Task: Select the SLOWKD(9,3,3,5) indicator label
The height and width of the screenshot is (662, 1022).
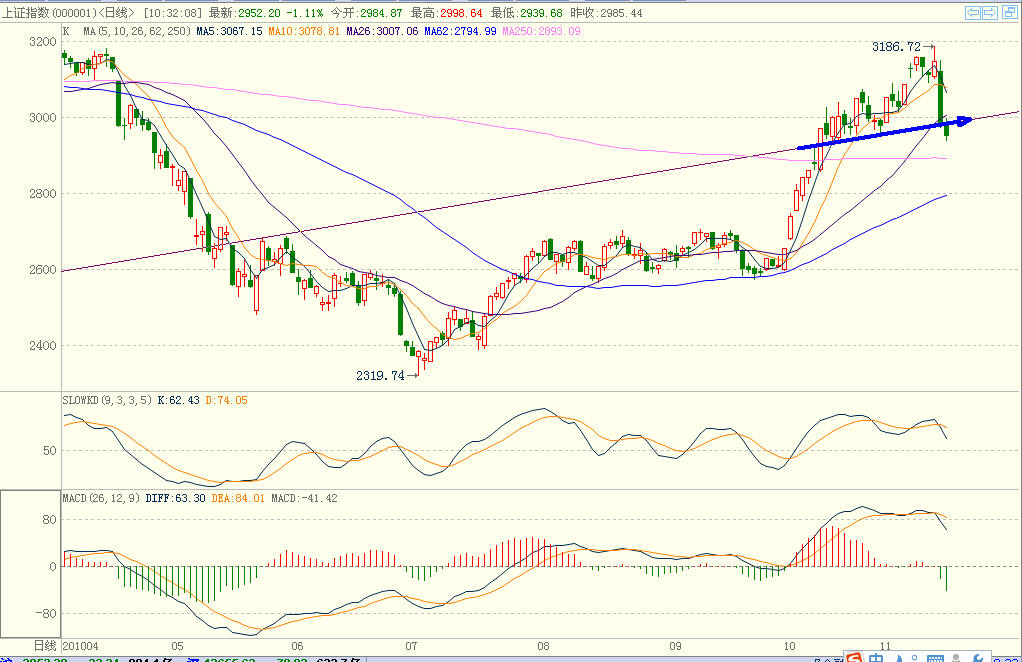Action: tap(108, 400)
